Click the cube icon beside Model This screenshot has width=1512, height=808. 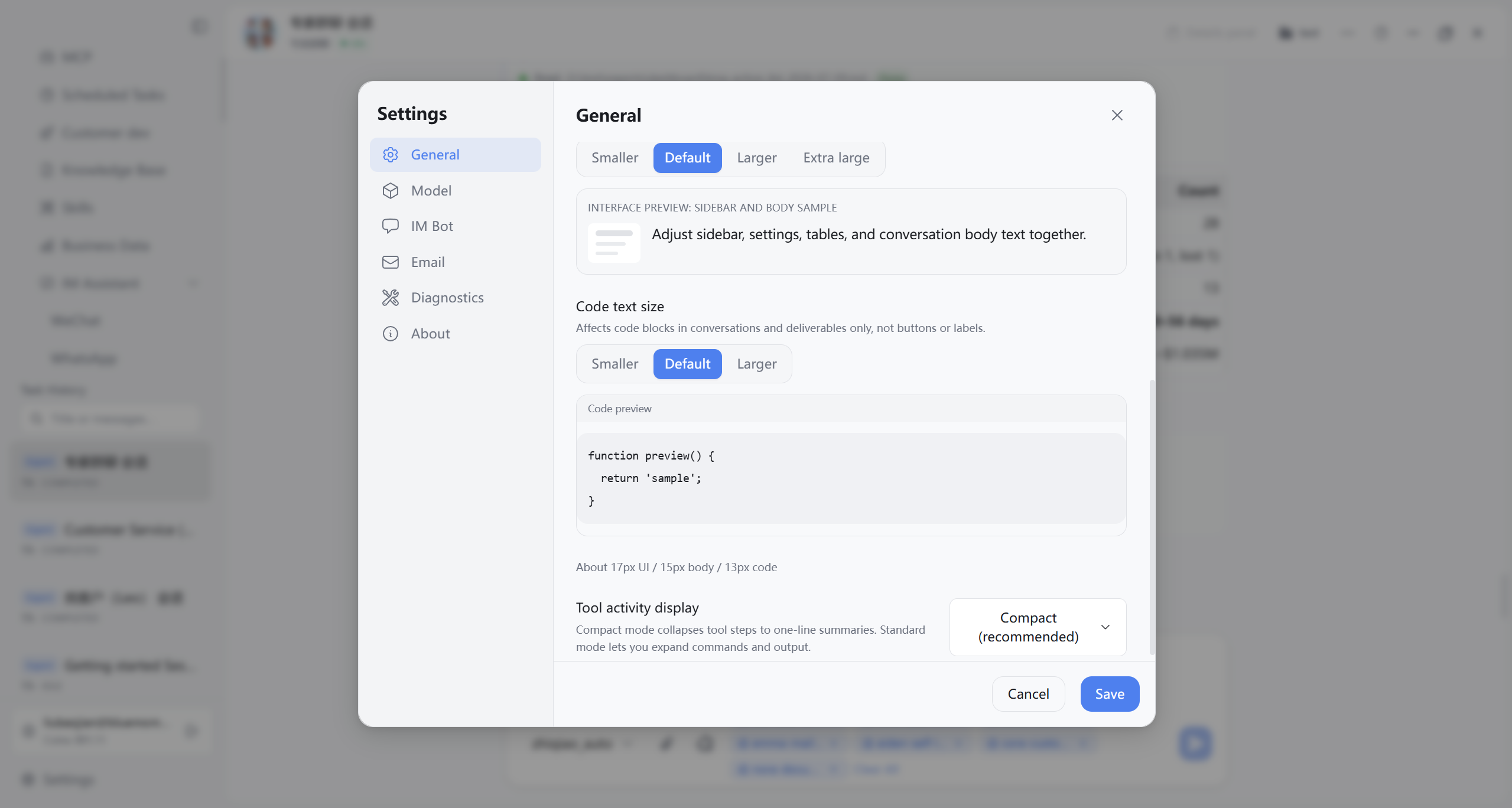(x=391, y=191)
